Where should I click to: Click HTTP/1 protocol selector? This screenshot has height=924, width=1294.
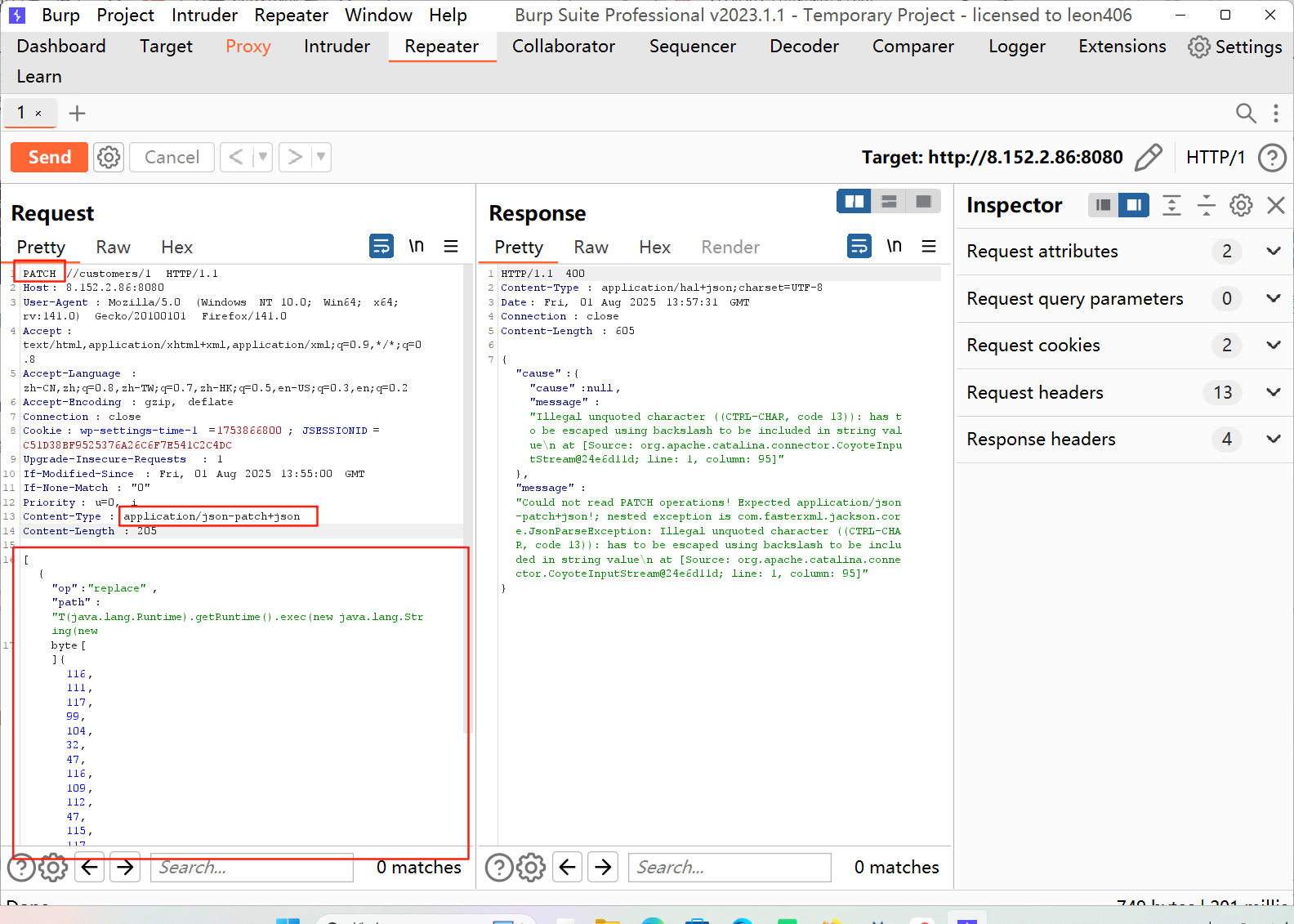pyautogui.click(x=1216, y=157)
